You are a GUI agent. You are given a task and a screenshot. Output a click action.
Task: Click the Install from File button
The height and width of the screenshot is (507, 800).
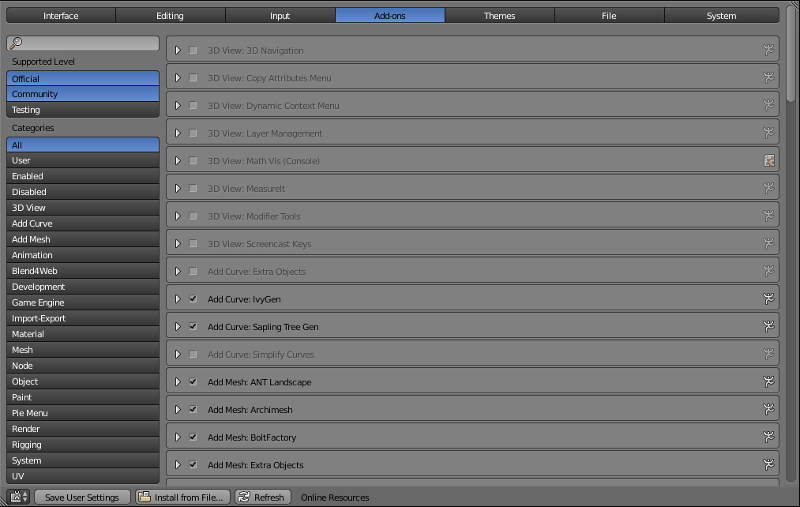click(183, 497)
